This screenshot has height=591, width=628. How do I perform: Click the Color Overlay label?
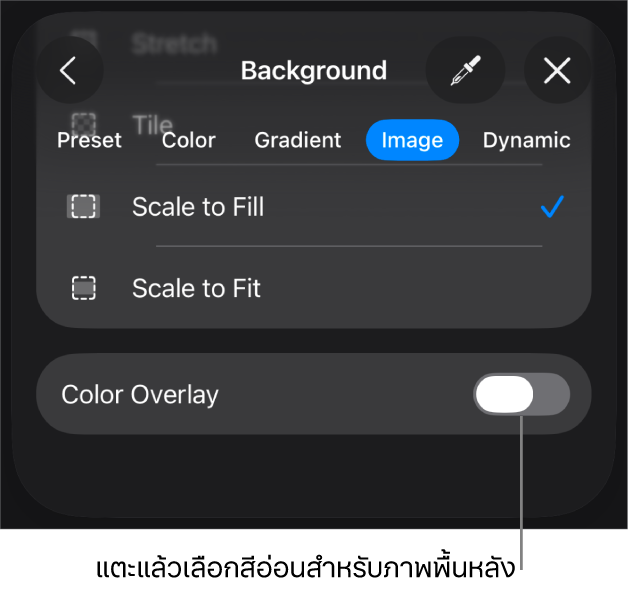pyautogui.click(x=140, y=395)
